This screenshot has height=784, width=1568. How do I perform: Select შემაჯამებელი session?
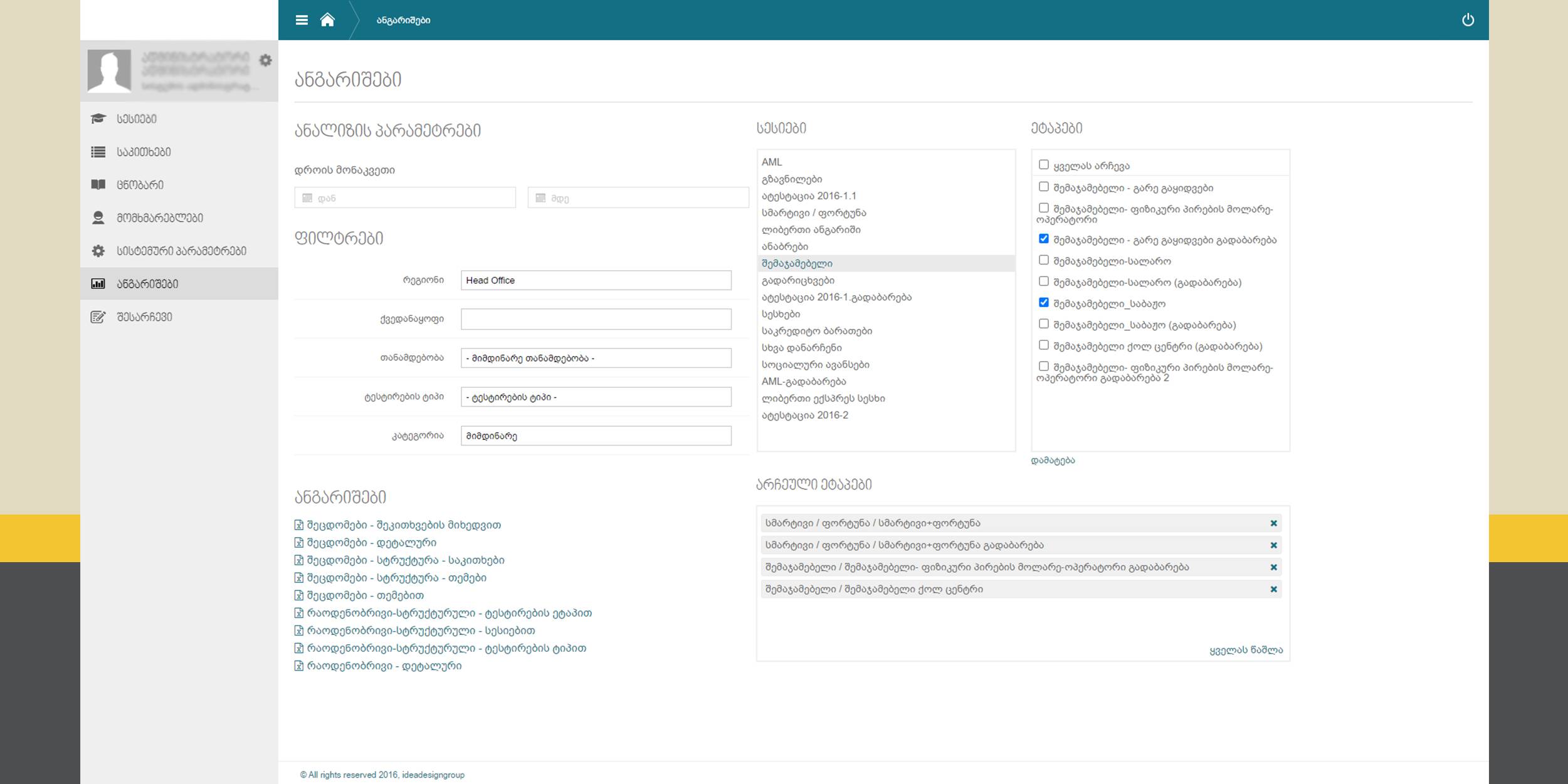[x=886, y=263]
